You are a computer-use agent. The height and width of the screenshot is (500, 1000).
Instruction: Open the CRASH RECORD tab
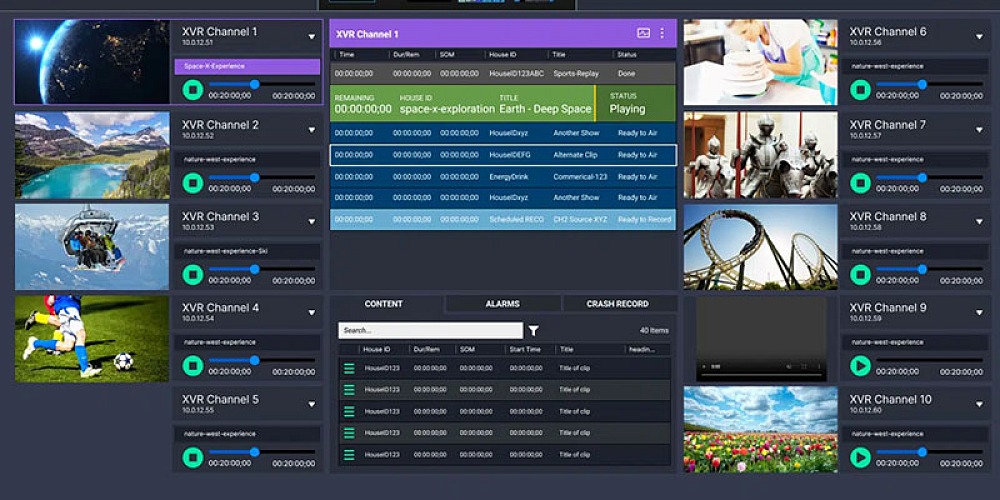coord(617,304)
